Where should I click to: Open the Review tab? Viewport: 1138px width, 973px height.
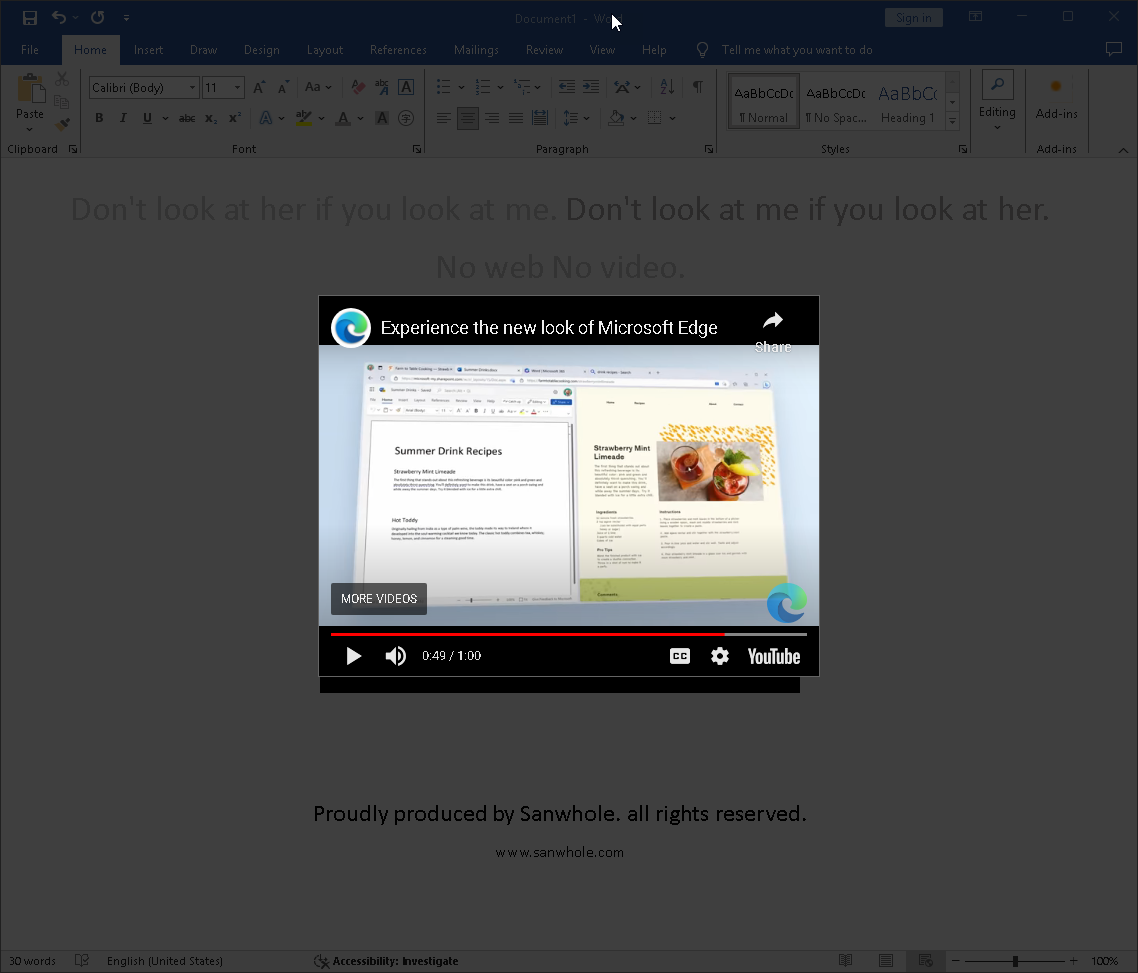[544, 50]
